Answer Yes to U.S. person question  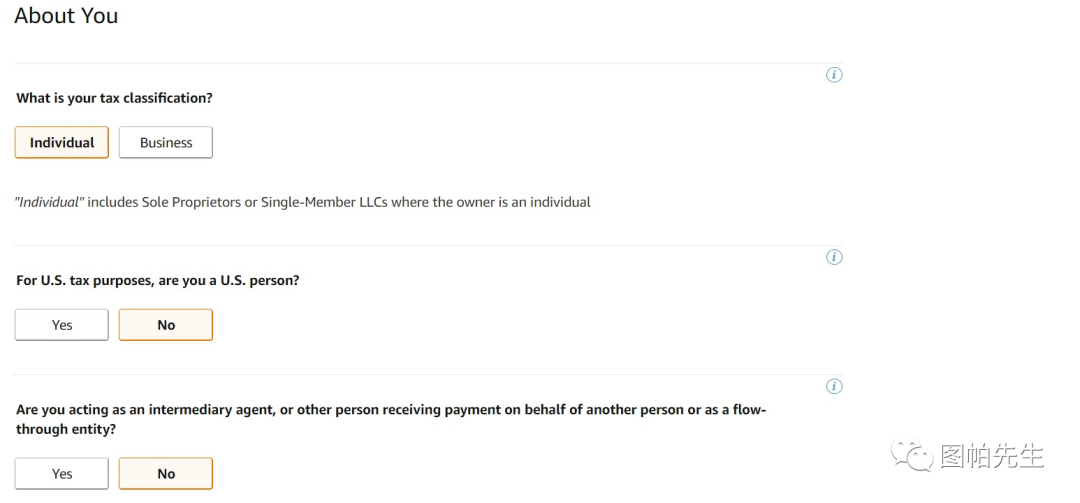click(x=62, y=325)
